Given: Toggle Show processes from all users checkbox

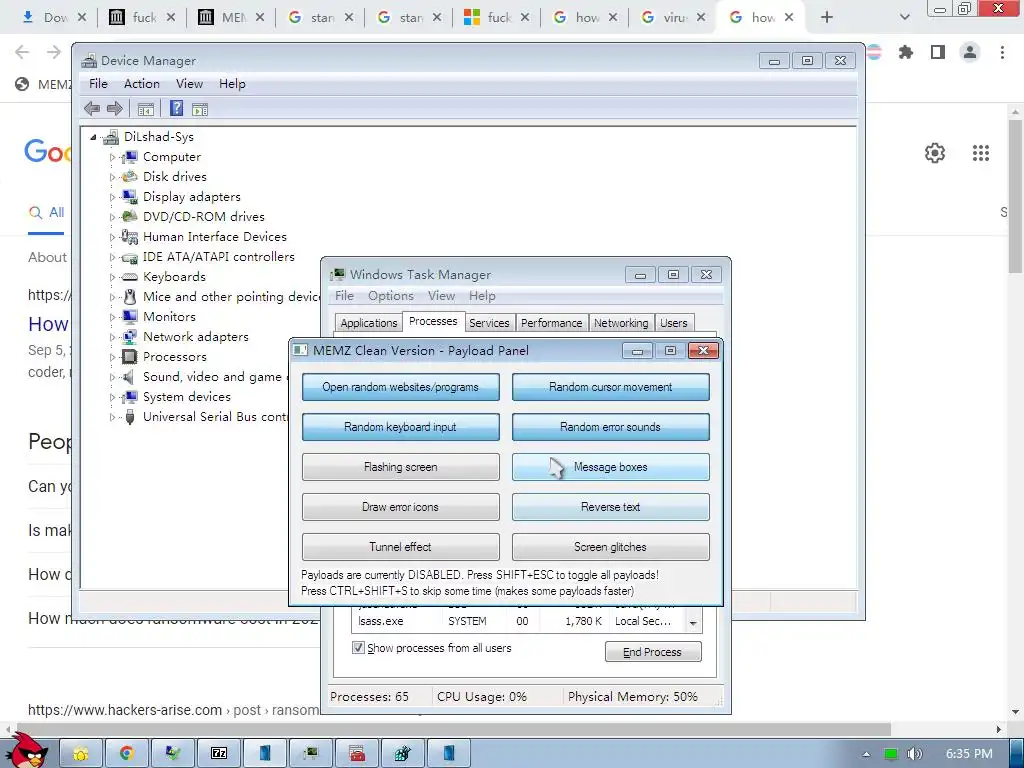Looking at the screenshot, I should (358, 647).
